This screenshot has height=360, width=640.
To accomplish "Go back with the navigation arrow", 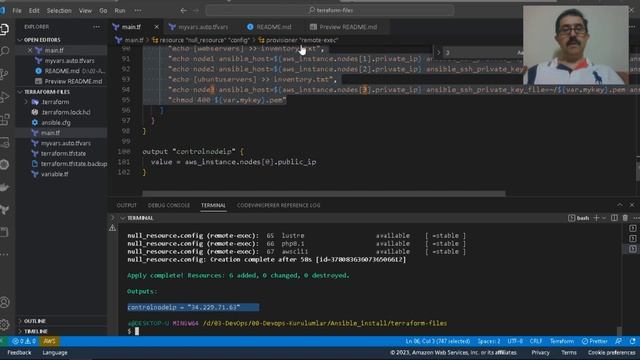I will 184,10.
